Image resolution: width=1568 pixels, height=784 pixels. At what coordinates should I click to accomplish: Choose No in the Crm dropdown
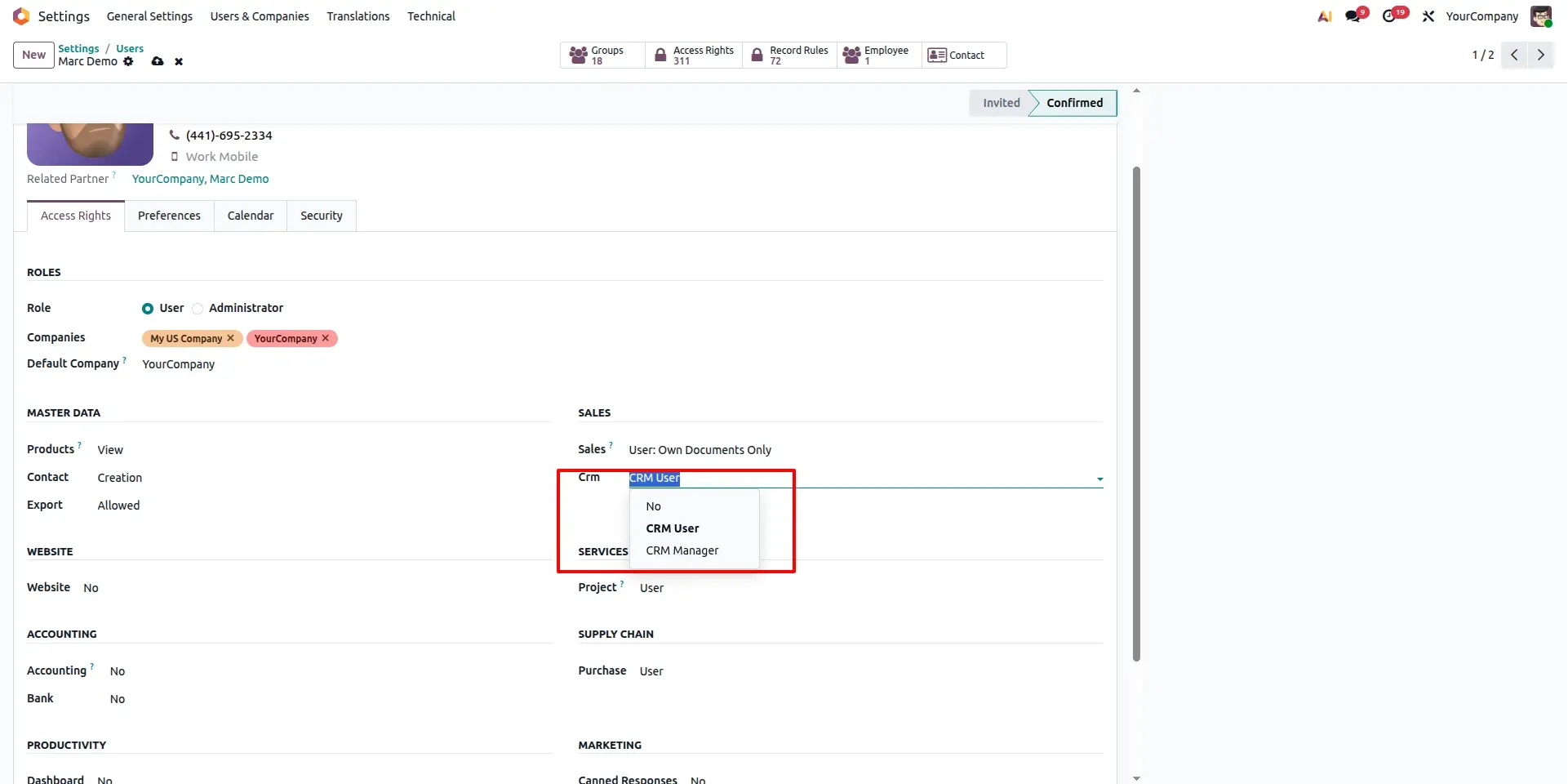[694, 506]
